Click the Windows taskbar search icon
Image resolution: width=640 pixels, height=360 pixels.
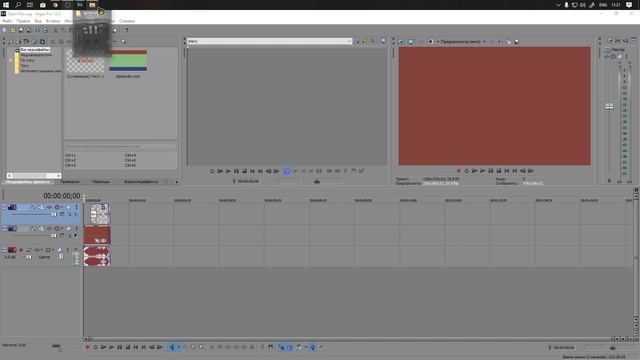point(18,5)
